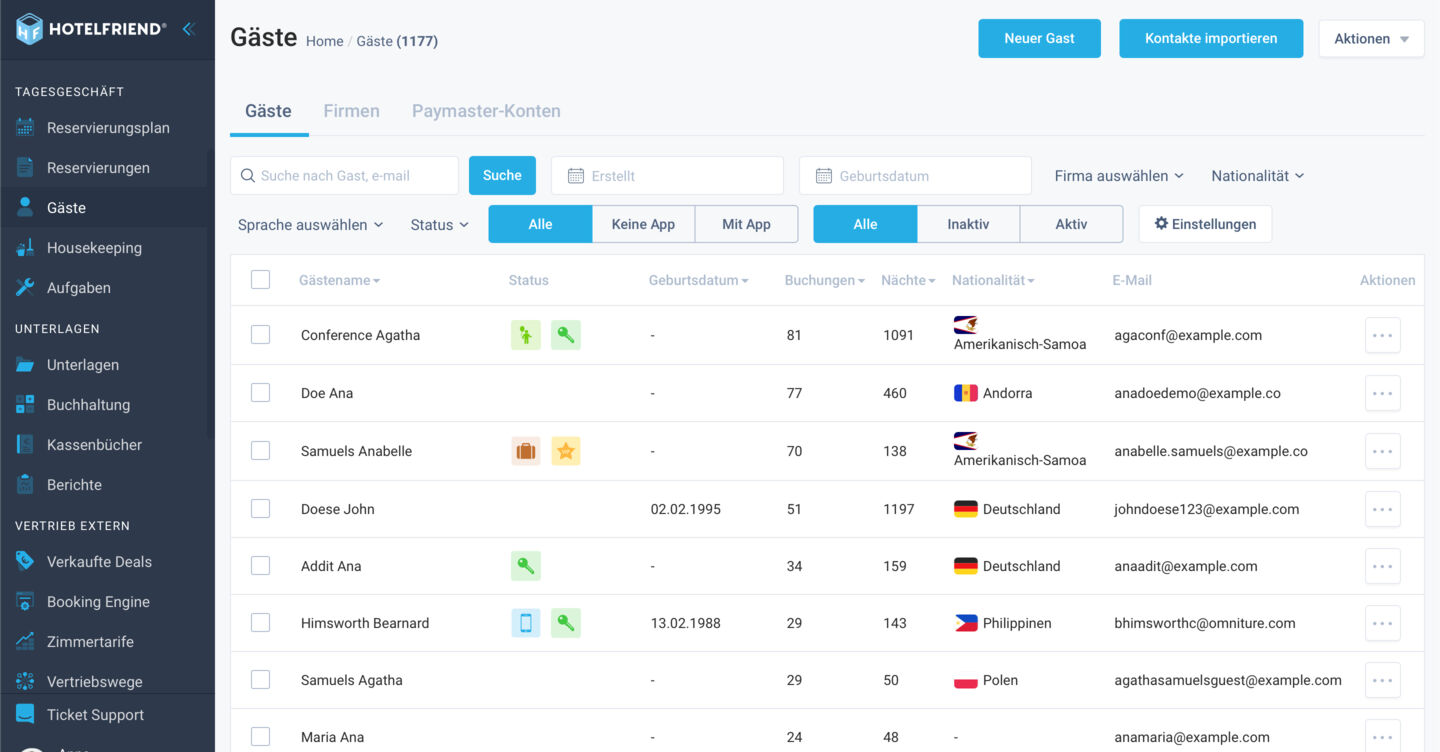The height and width of the screenshot is (752, 1440).
Task: Click the Gäste person icon
Action: point(25,208)
